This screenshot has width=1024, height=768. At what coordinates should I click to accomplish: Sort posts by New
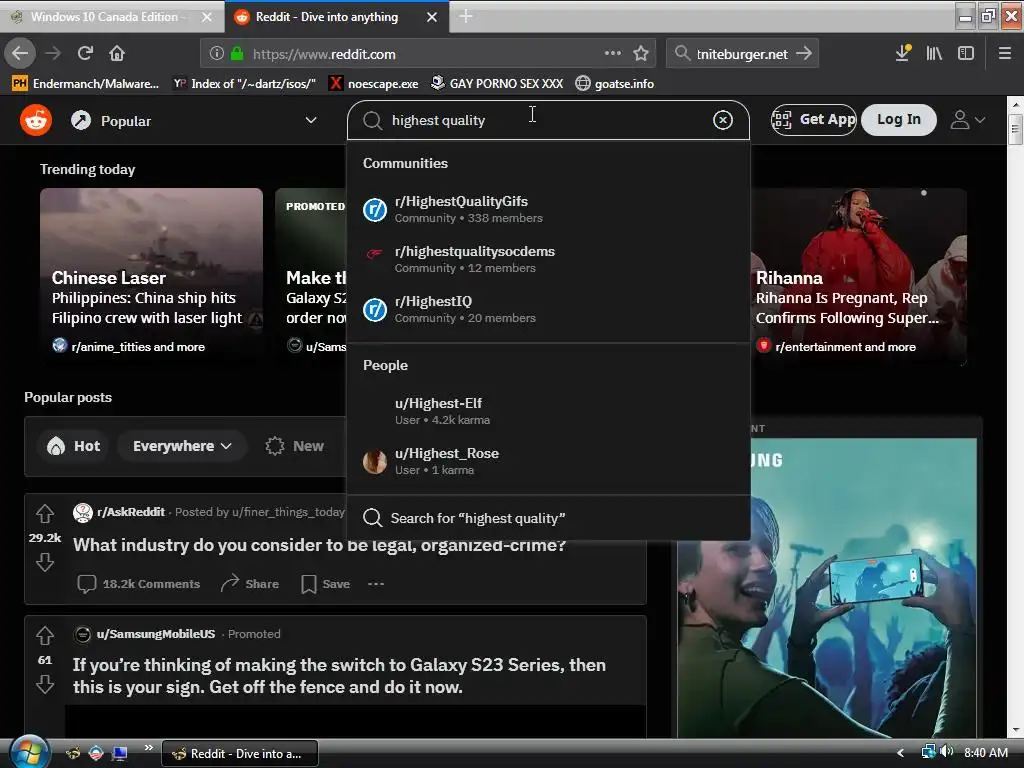[295, 446]
